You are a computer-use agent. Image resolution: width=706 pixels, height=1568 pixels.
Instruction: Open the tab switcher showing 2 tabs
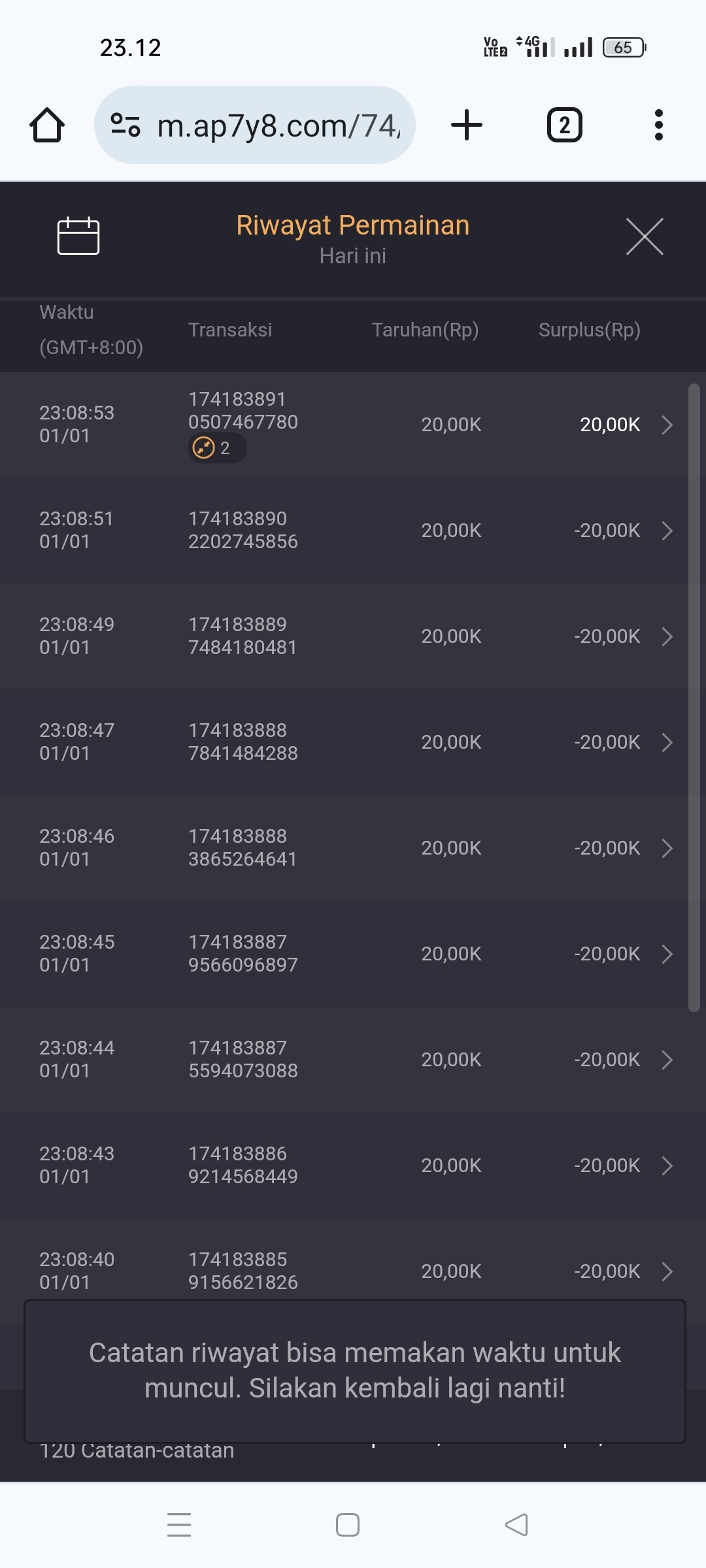coord(564,125)
